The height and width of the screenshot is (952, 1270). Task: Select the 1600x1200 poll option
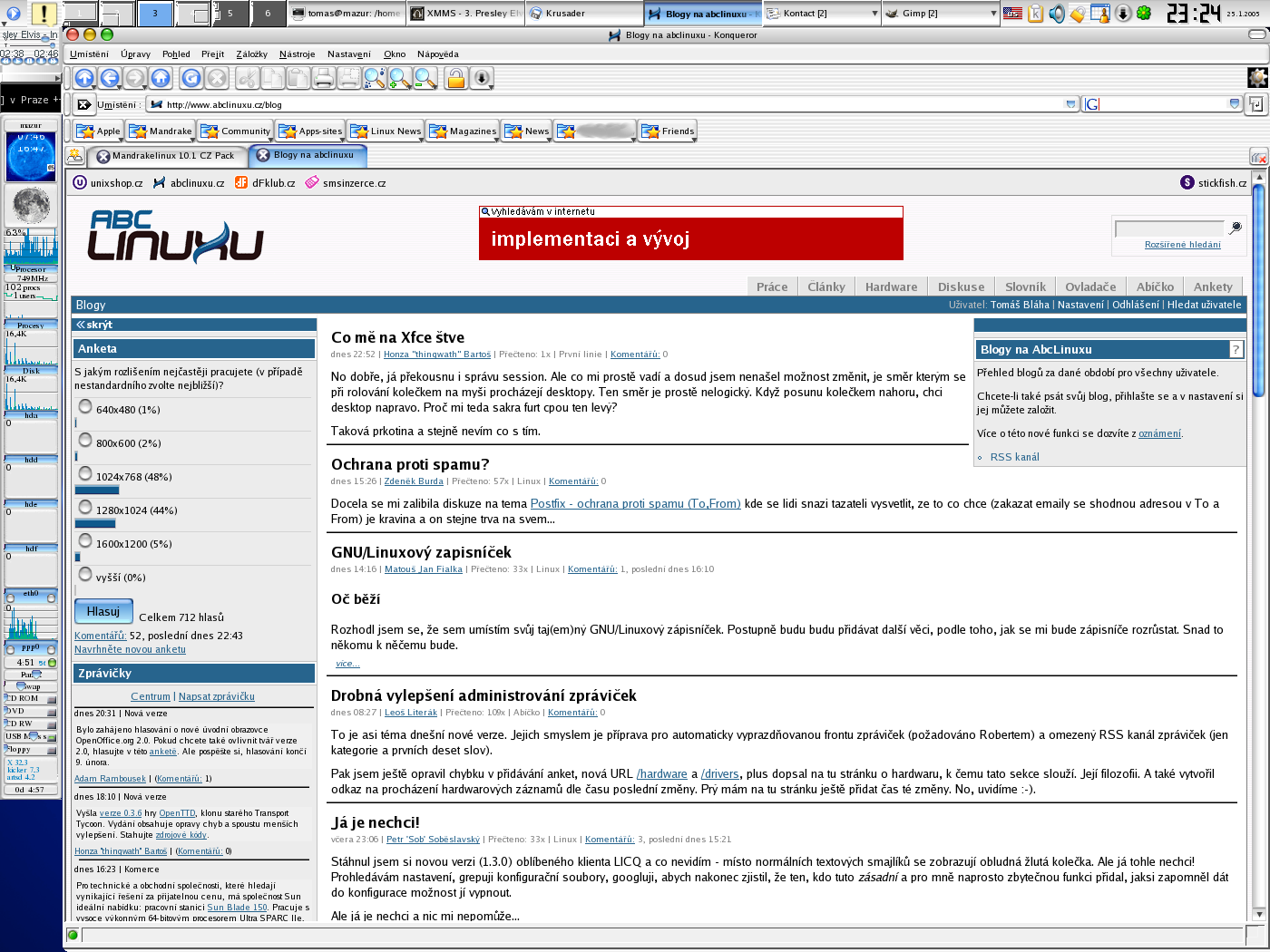pyautogui.click(x=85, y=540)
